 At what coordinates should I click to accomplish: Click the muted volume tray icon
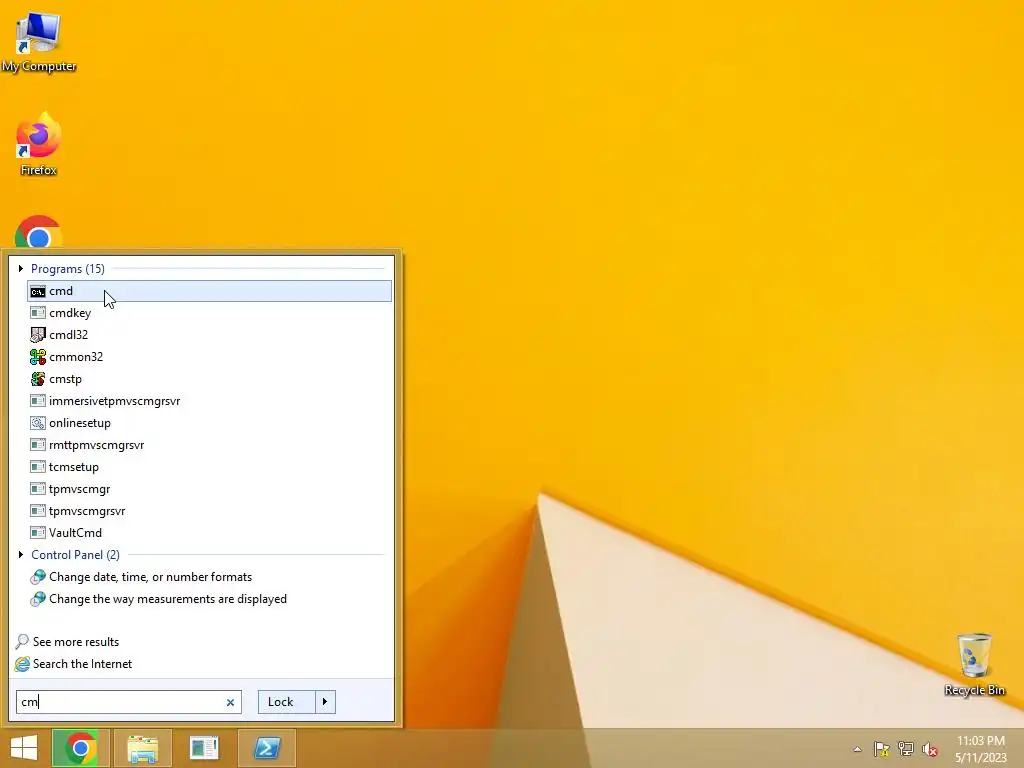pos(930,749)
